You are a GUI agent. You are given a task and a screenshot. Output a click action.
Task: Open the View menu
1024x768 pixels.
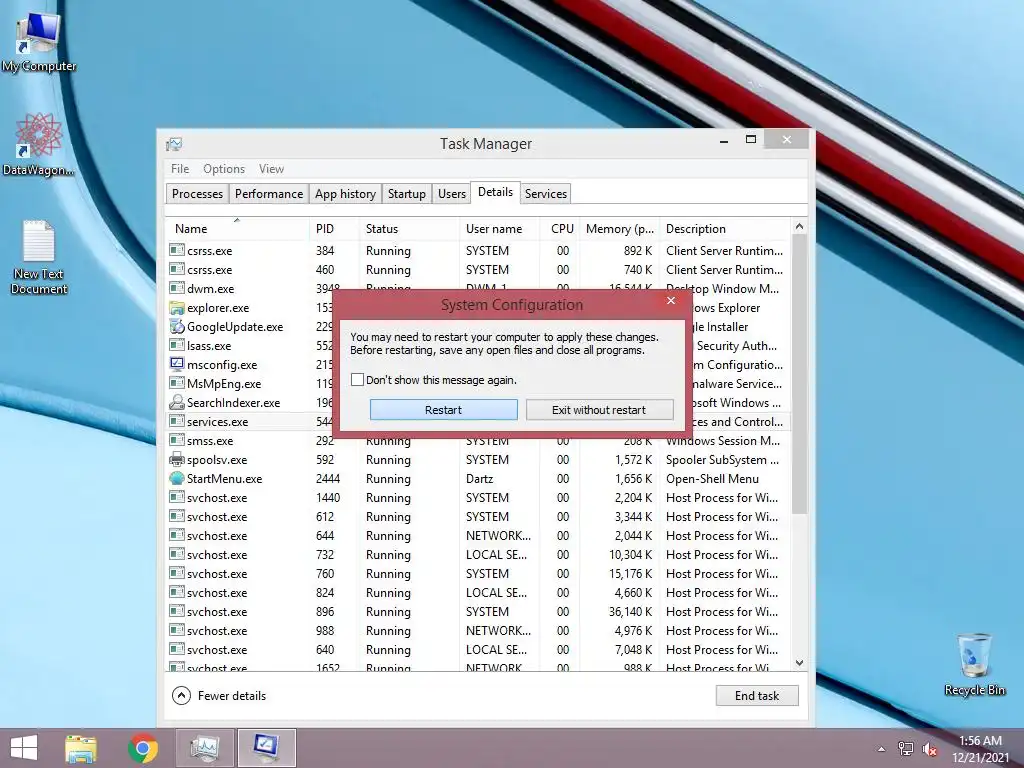point(271,168)
